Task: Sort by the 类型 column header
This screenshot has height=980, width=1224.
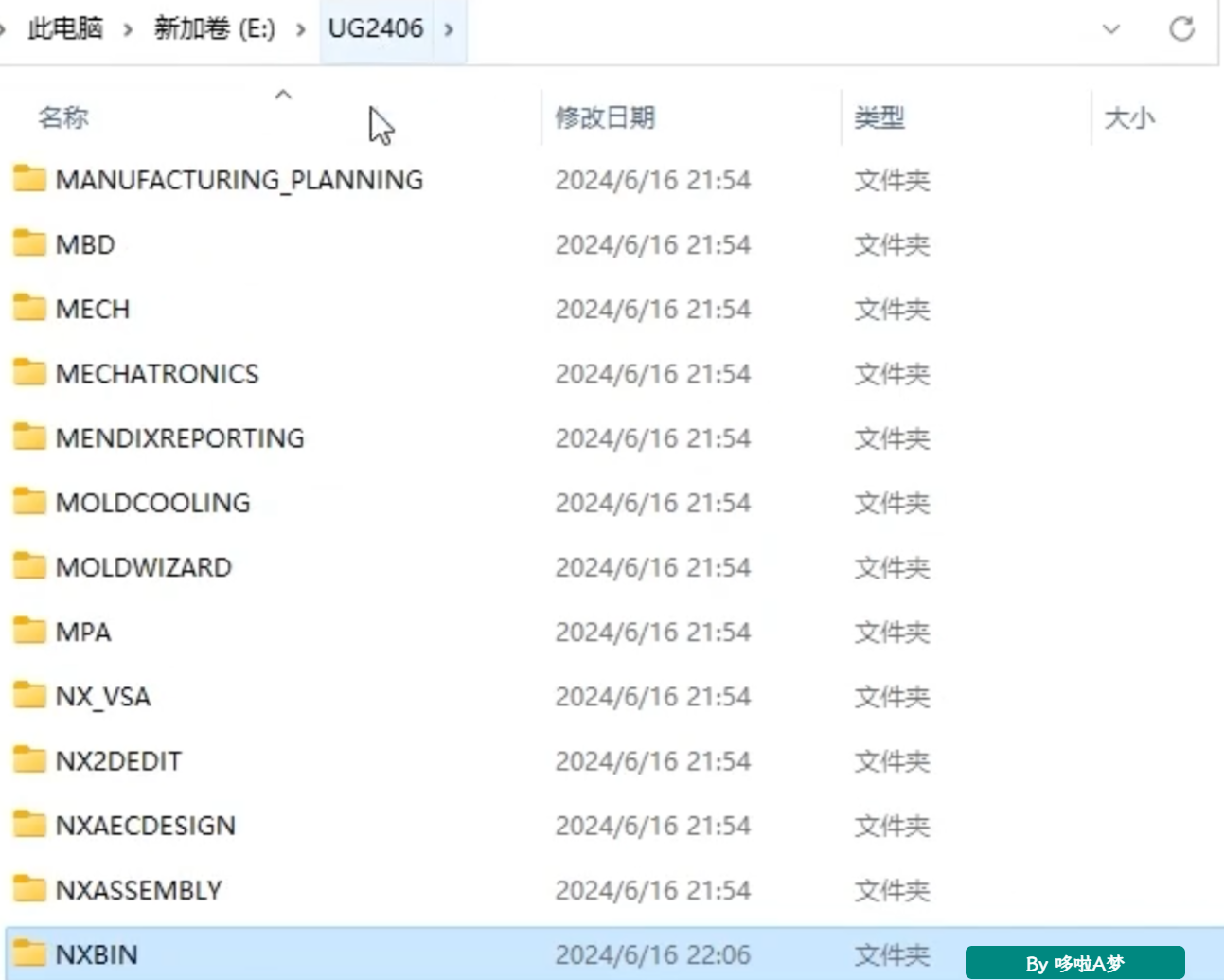Action: click(879, 117)
